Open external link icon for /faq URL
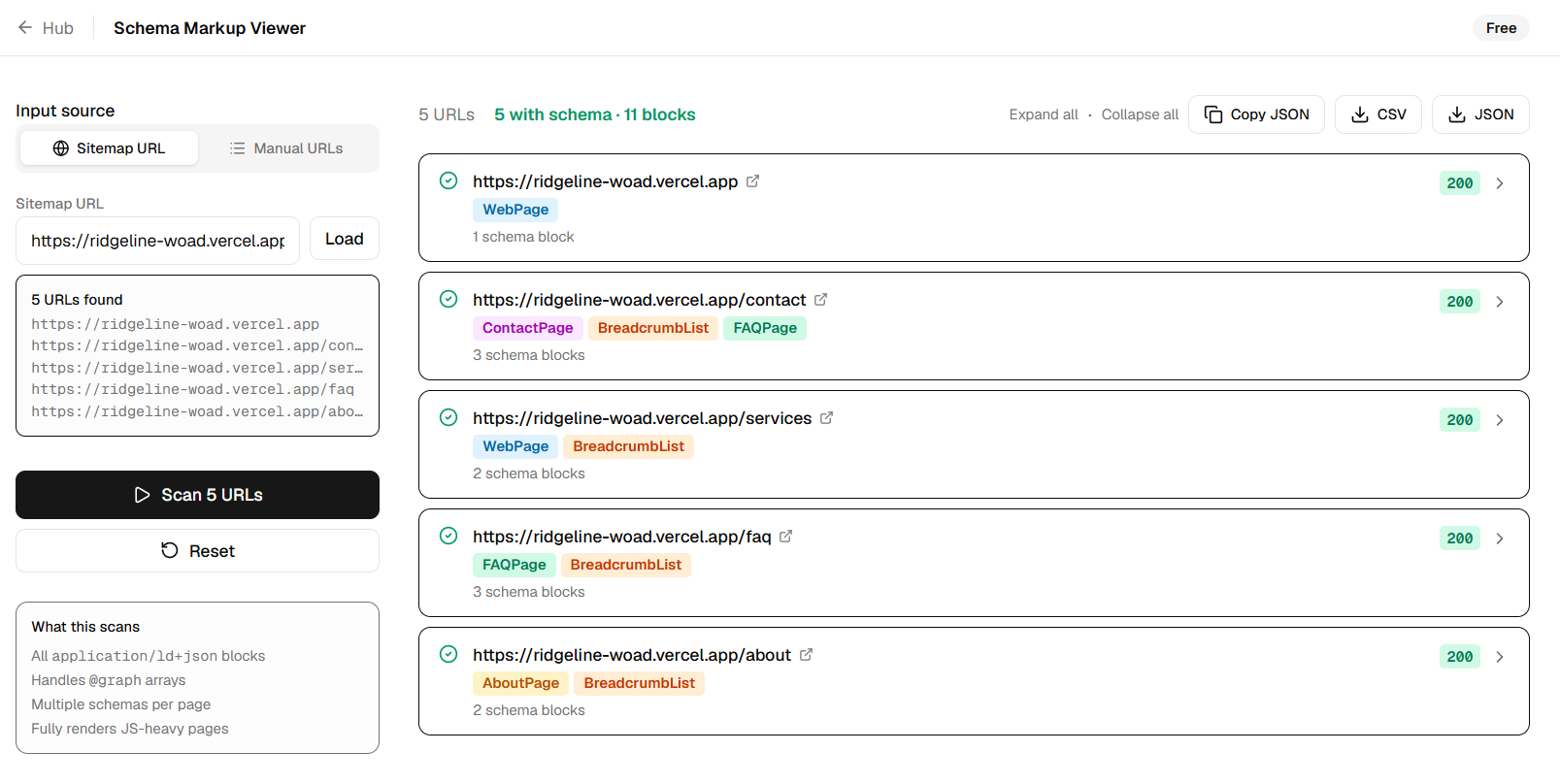 click(x=785, y=536)
